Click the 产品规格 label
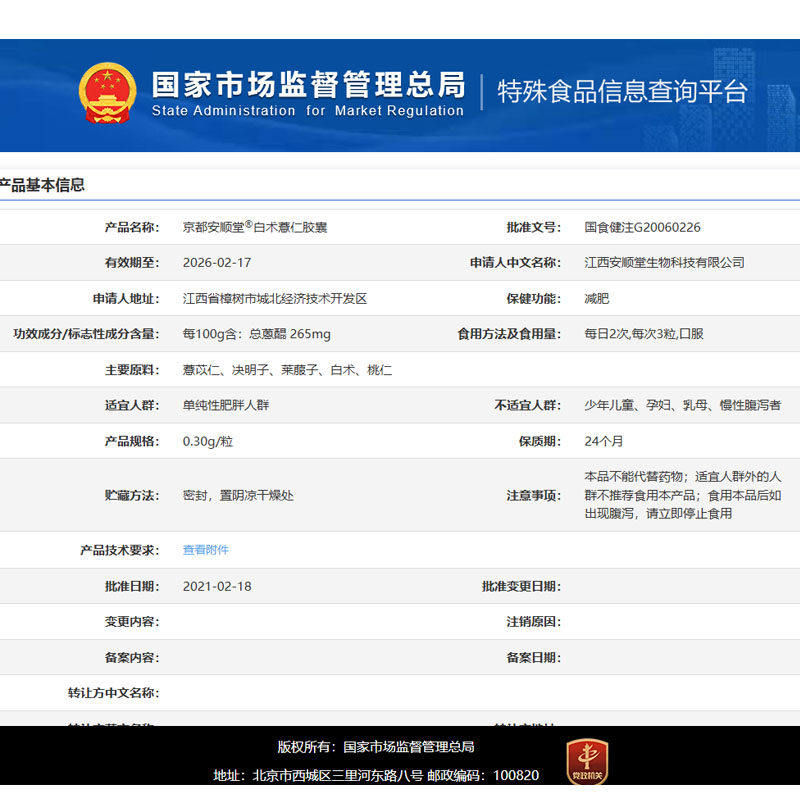The height and width of the screenshot is (800, 800). pyautogui.click(x=132, y=441)
